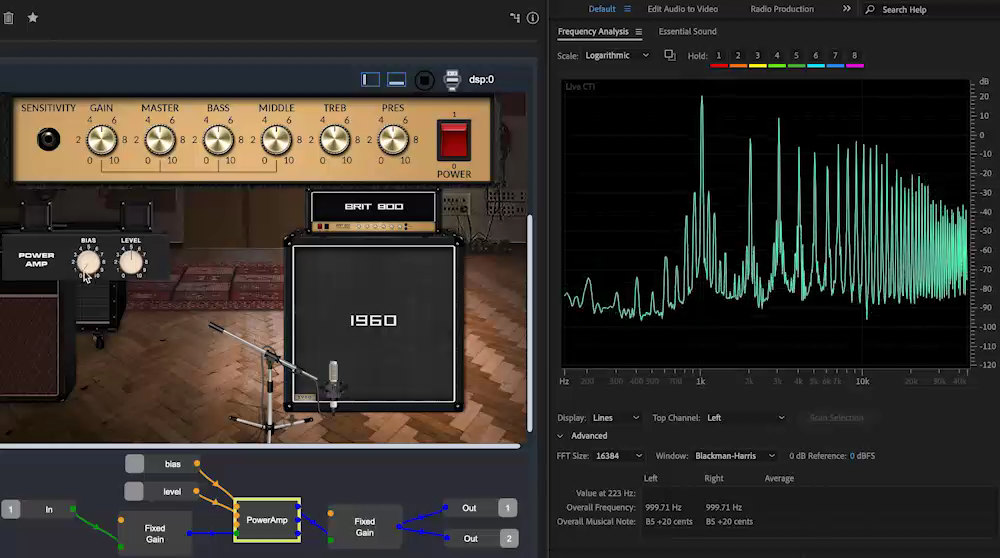
Task: Switch to the Essential Sound tab
Action: click(687, 32)
